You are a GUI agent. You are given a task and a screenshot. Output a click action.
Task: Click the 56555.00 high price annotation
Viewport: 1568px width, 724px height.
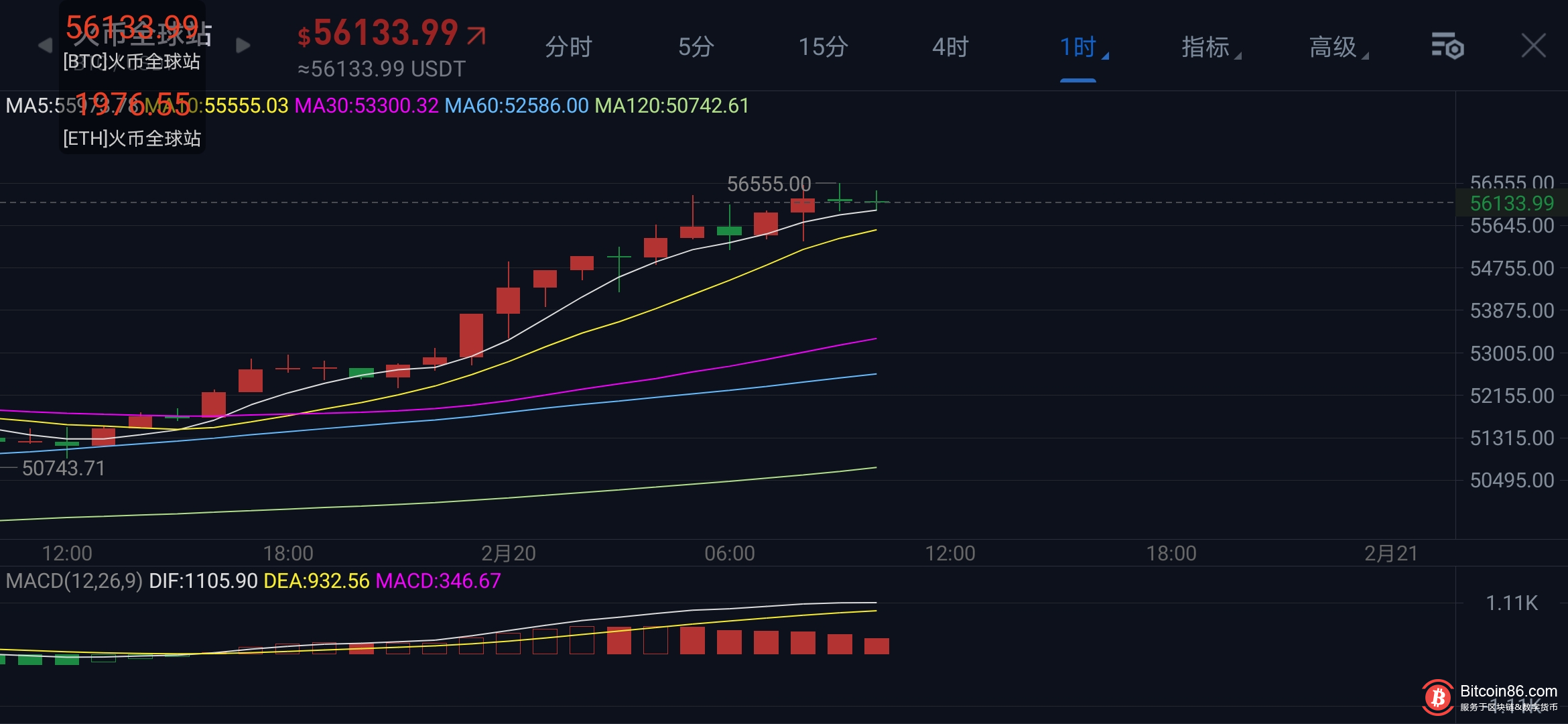[x=769, y=184]
